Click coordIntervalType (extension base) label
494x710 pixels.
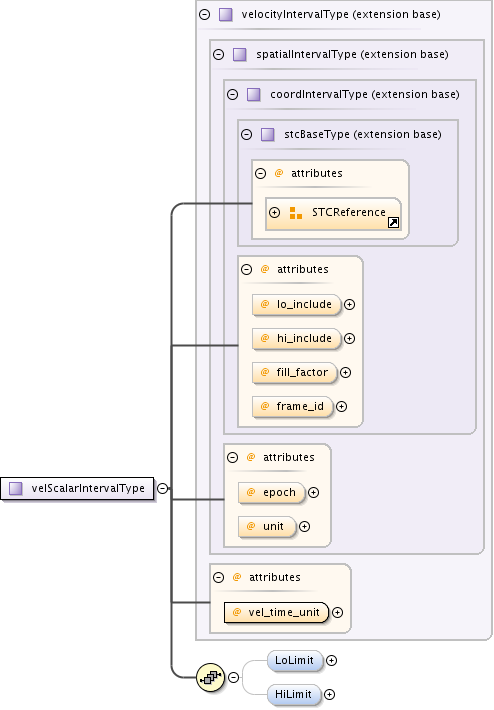point(365,95)
